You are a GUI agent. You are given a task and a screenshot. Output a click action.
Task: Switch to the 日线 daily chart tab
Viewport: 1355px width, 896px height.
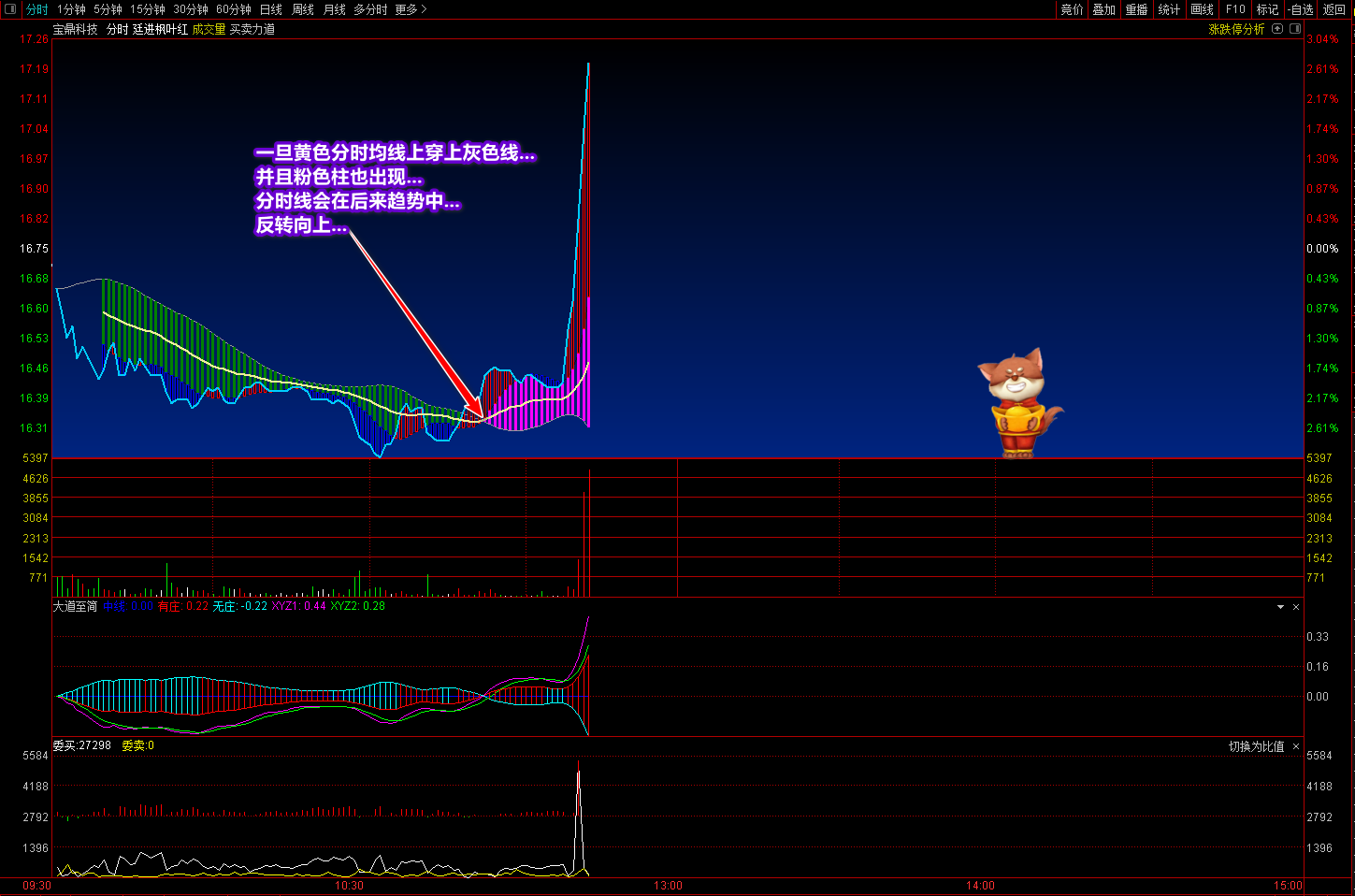[270, 9]
